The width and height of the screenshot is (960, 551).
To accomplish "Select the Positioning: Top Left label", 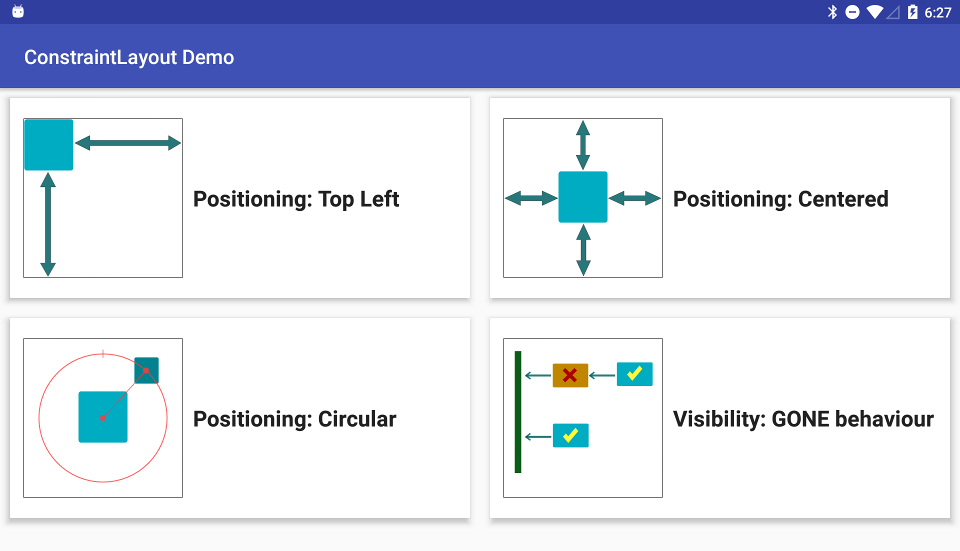I will [296, 199].
